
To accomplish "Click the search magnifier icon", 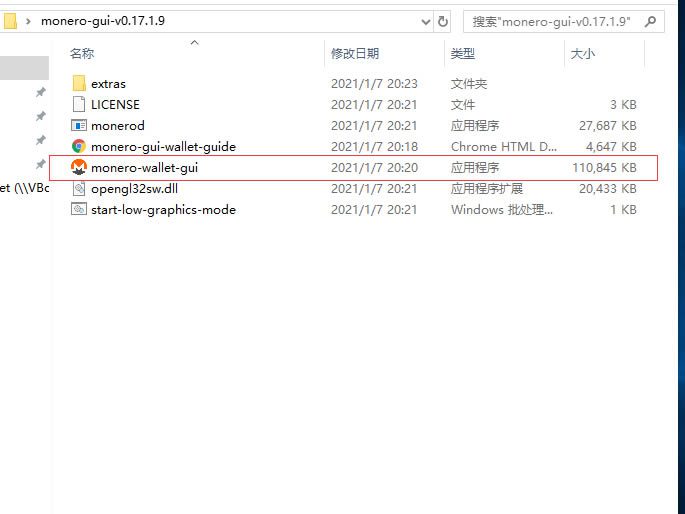I will [651, 21].
